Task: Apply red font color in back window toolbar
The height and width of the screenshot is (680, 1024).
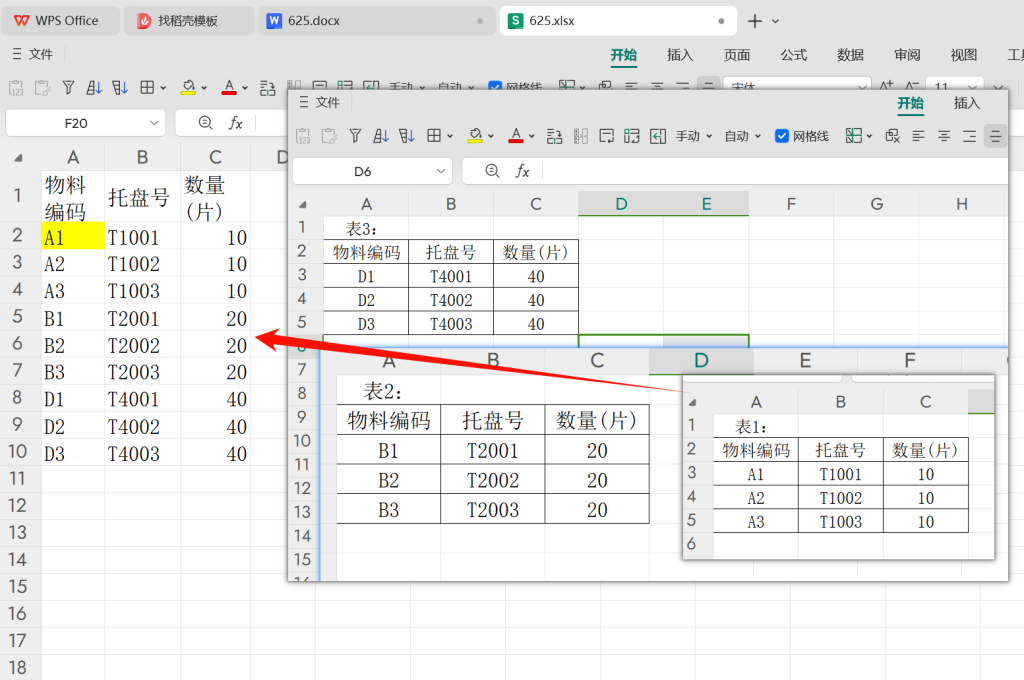Action: (229, 88)
